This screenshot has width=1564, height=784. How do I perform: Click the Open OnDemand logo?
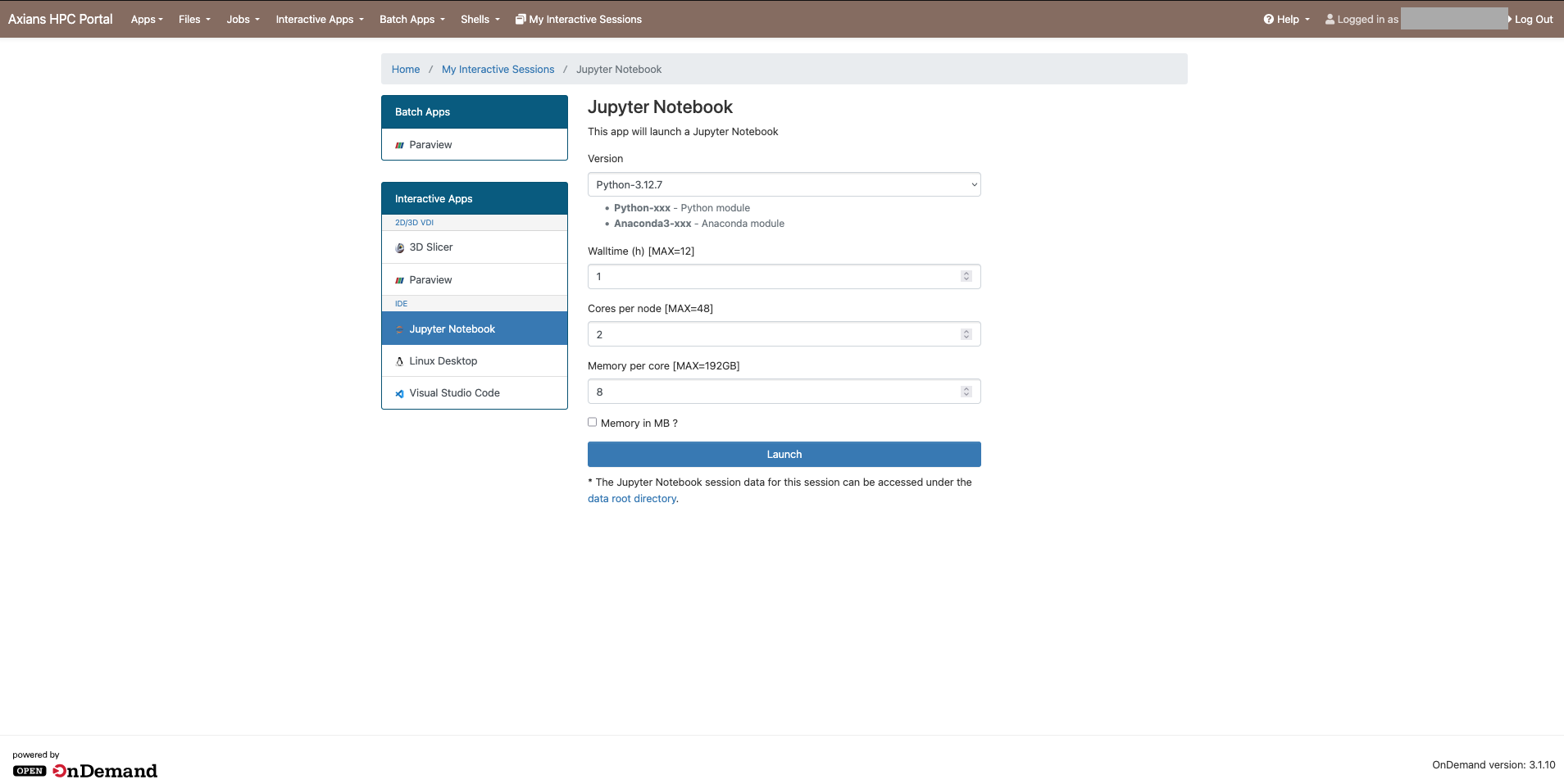tap(85, 771)
